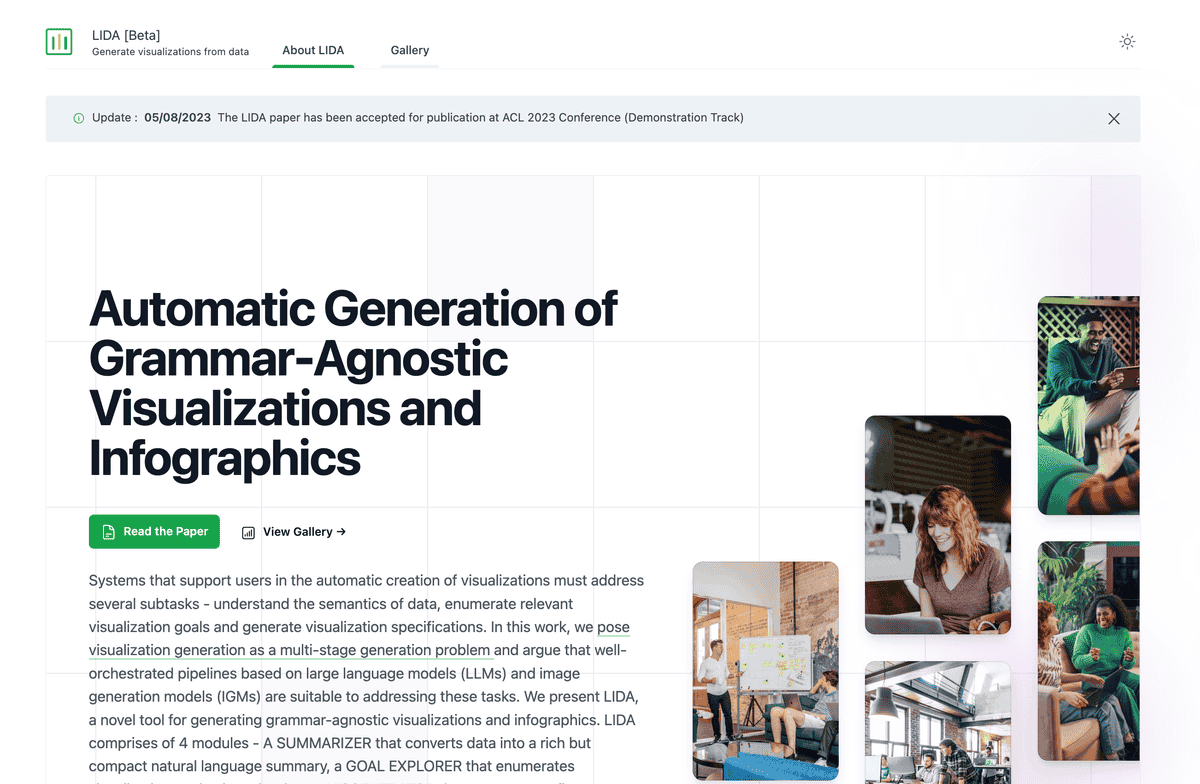Dismiss the update banner with the X

click(x=1113, y=119)
